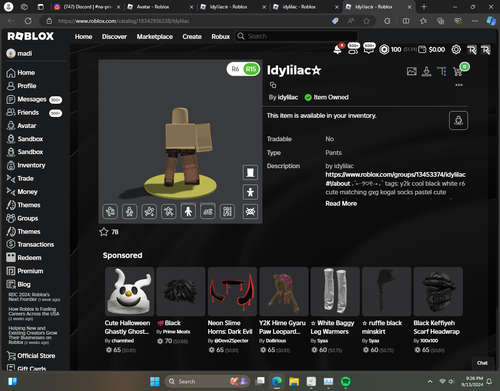The image size is (500, 391).
Task: Toggle the R6 / R15 avatar rig switch
Action: coord(243,69)
